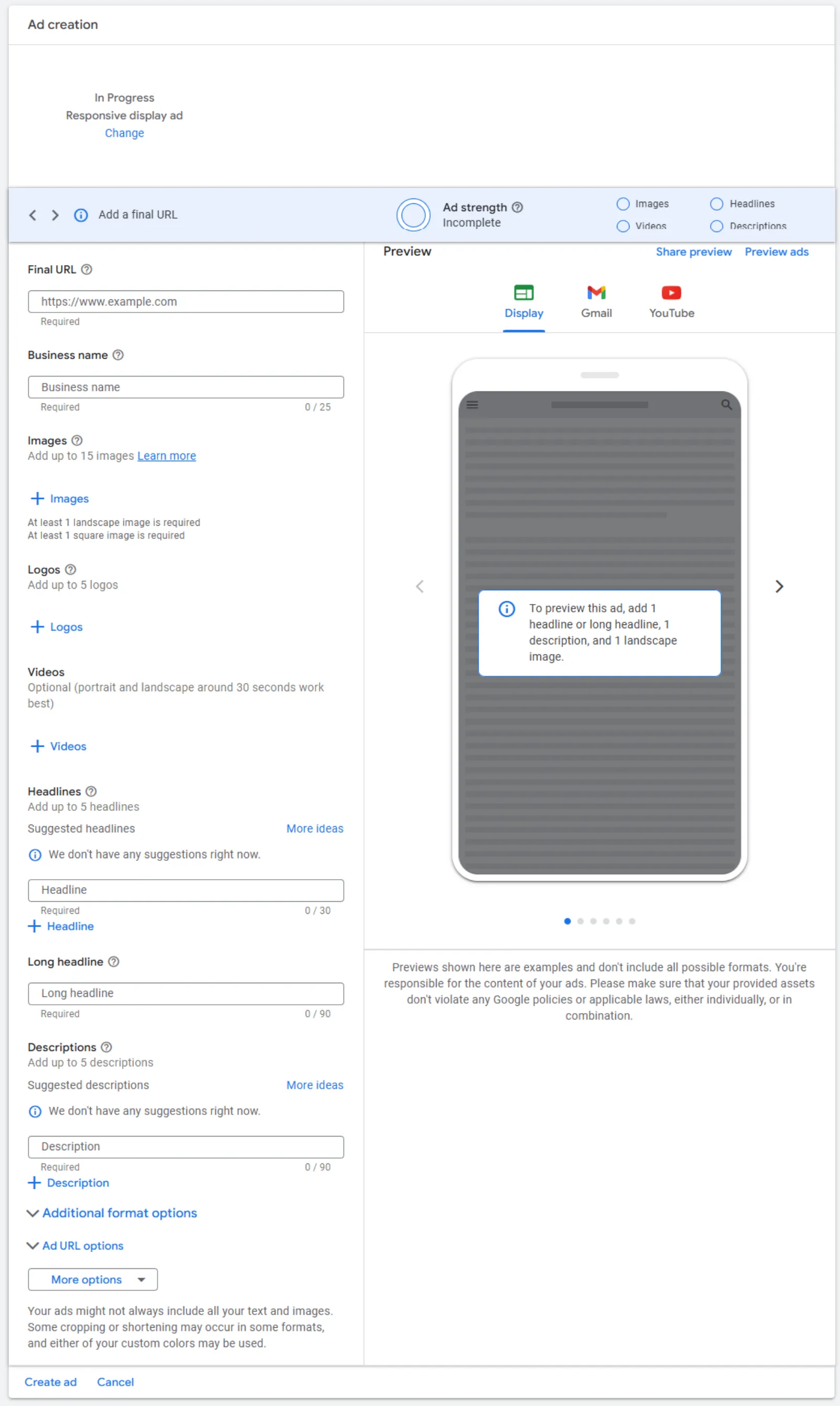Select Descriptions ad strength indicator circle
The height and width of the screenshot is (1406, 840).
717,226
